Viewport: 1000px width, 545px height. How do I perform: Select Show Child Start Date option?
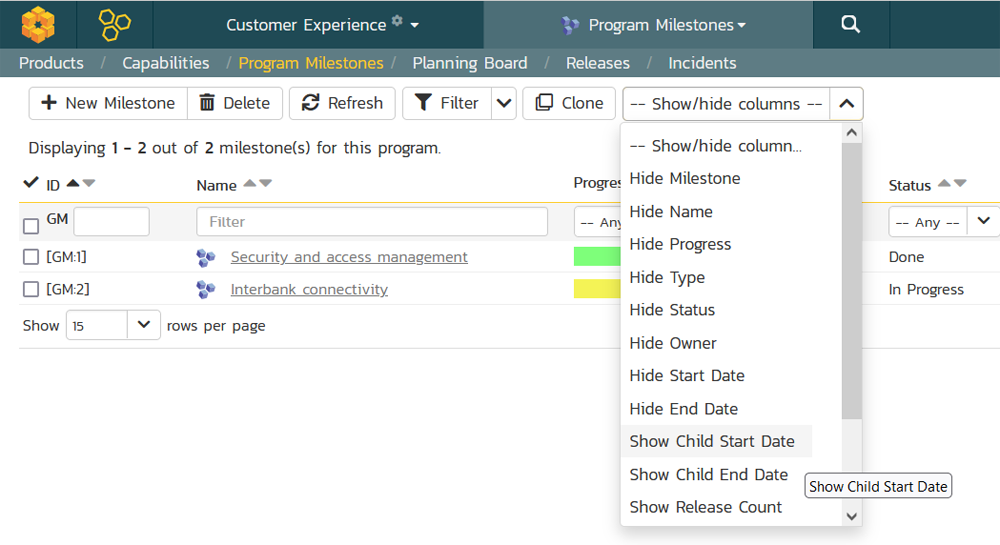point(712,441)
